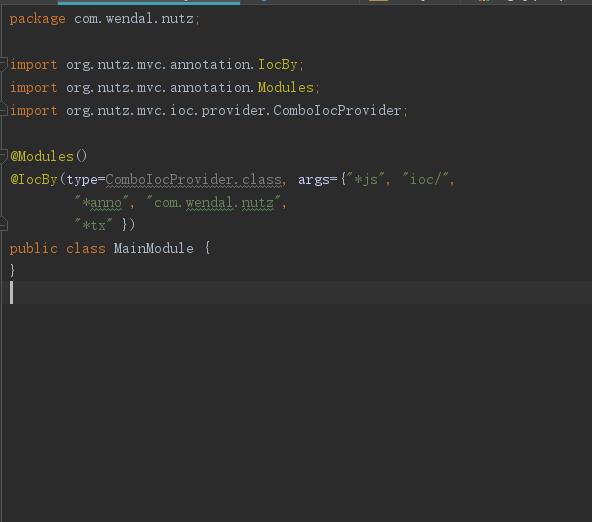
Task: Click the "*tx" string literal
Action: pyautogui.click(x=93, y=225)
